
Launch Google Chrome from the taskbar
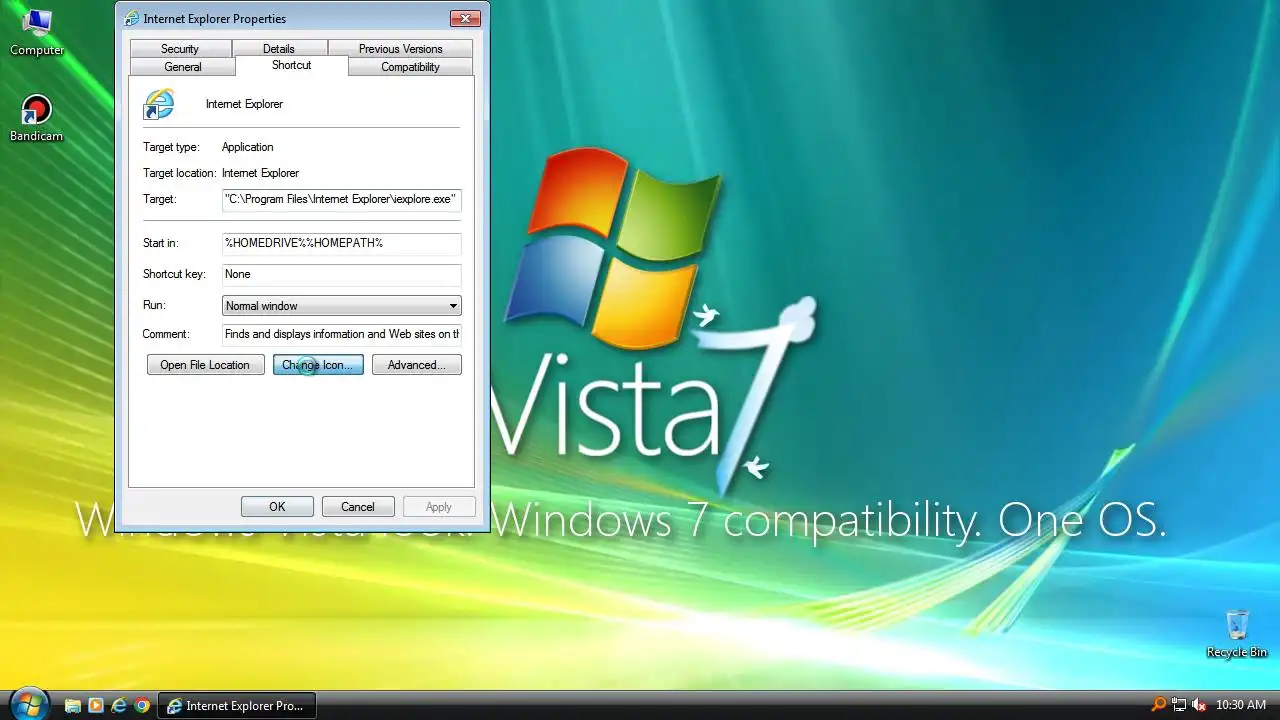[142, 705]
